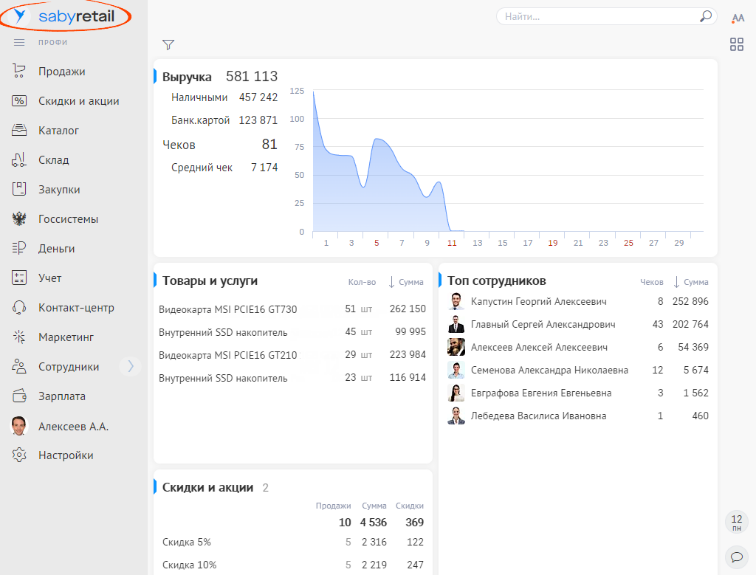Select day 11 on revenue chart axis
The height and width of the screenshot is (575, 756).
(x=452, y=242)
